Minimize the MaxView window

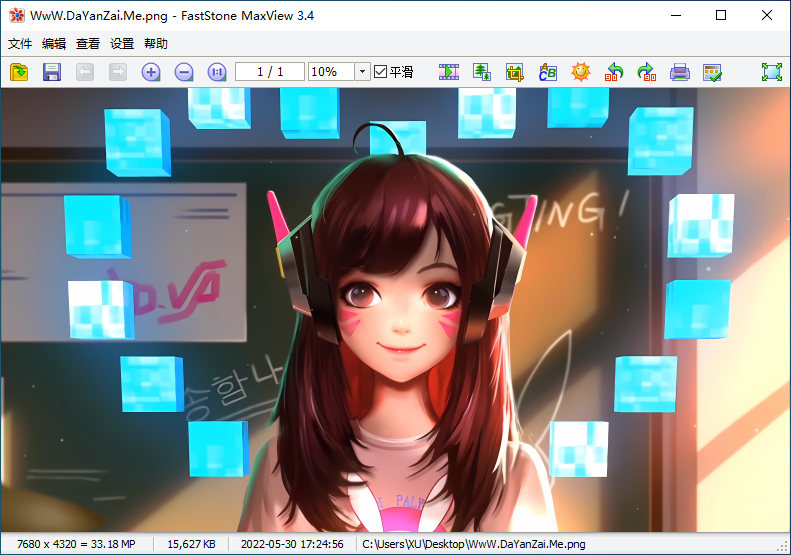coord(676,16)
